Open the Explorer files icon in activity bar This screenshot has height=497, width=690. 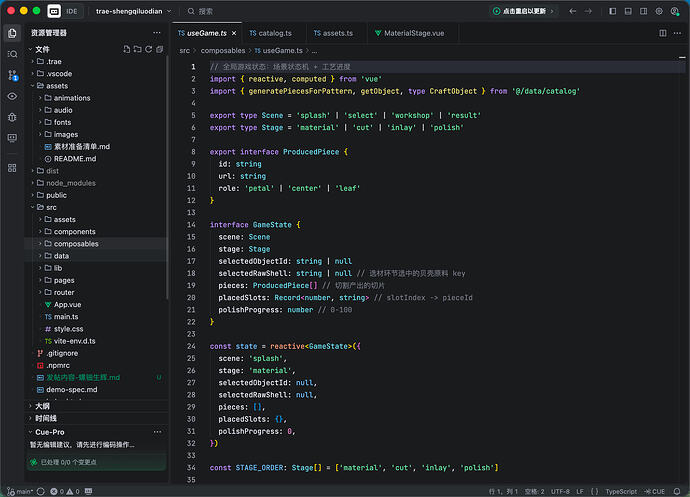(12, 33)
